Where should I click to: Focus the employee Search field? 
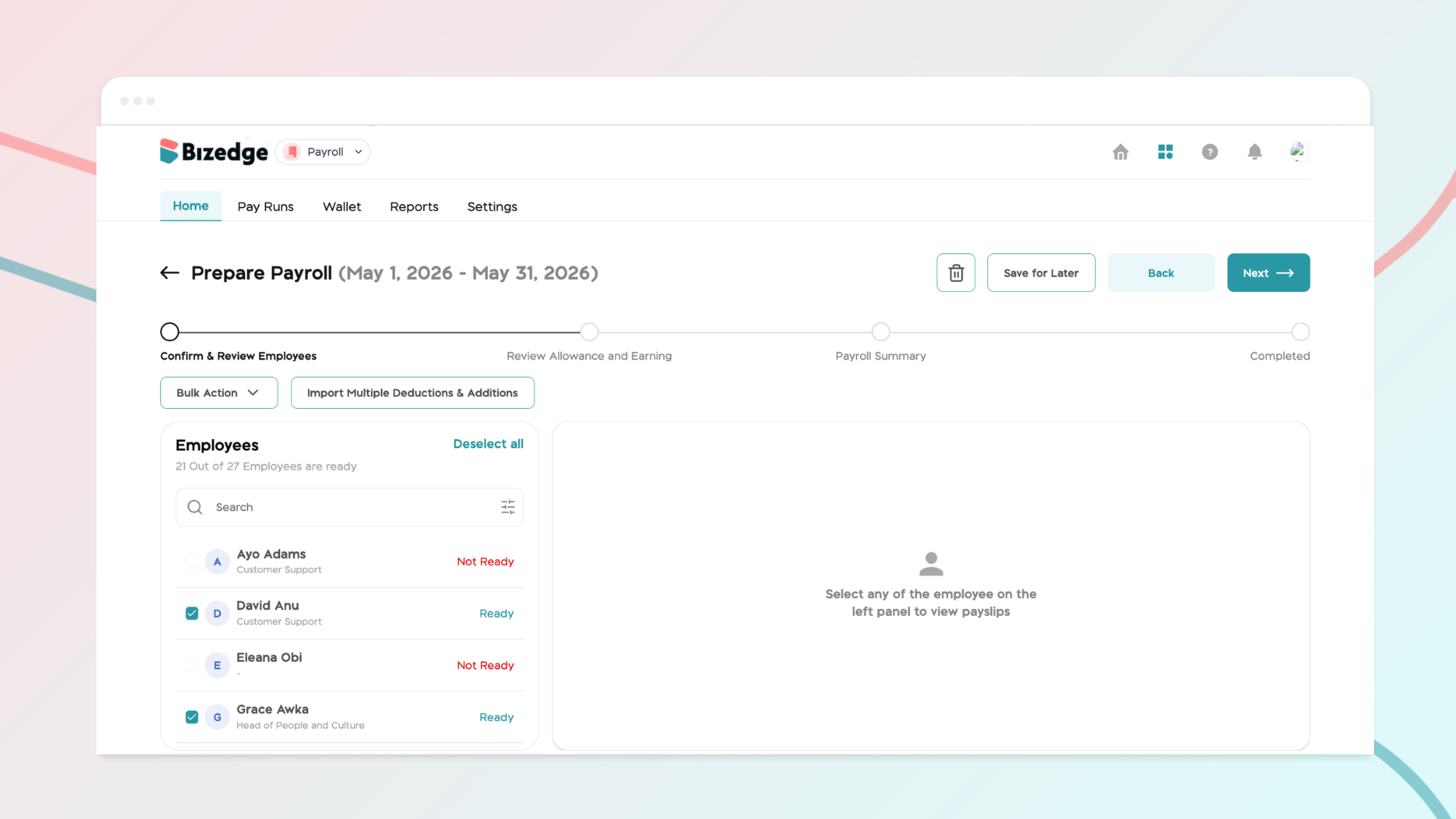(350, 507)
